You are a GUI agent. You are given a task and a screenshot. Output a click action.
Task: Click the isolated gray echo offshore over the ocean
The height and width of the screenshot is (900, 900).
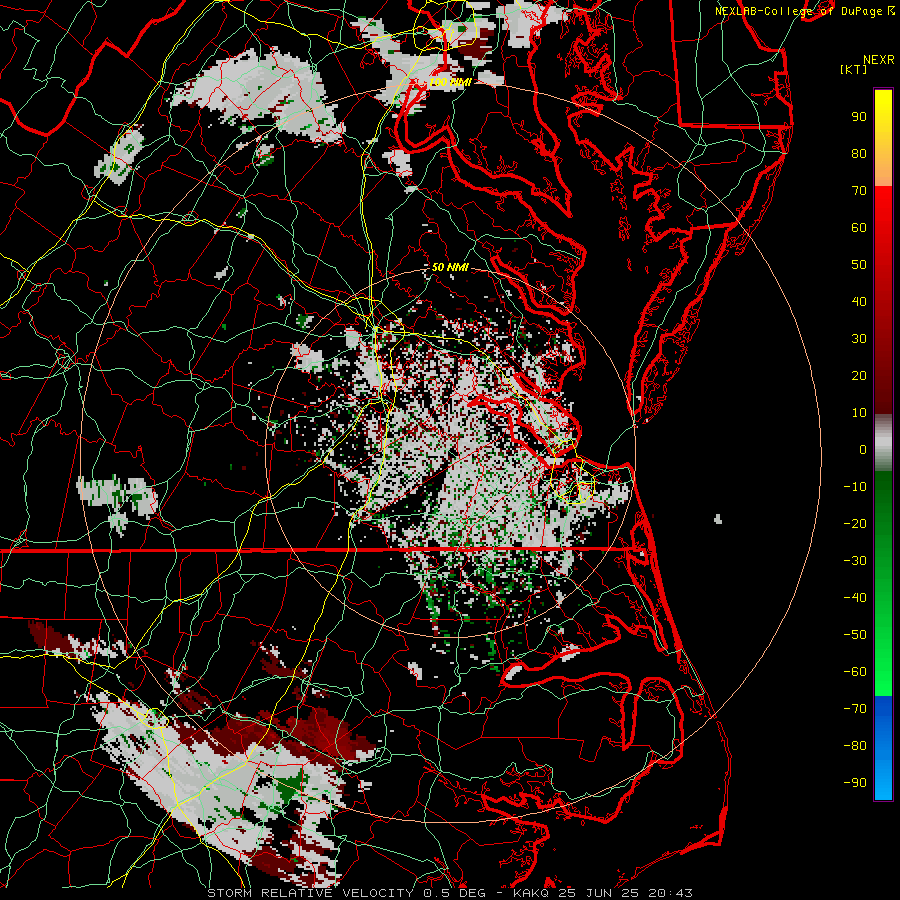coord(717,519)
